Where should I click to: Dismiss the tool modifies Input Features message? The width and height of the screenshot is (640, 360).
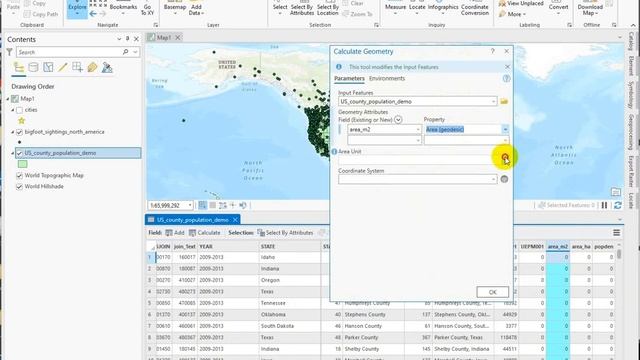pyautogui.click(x=507, y=67)
